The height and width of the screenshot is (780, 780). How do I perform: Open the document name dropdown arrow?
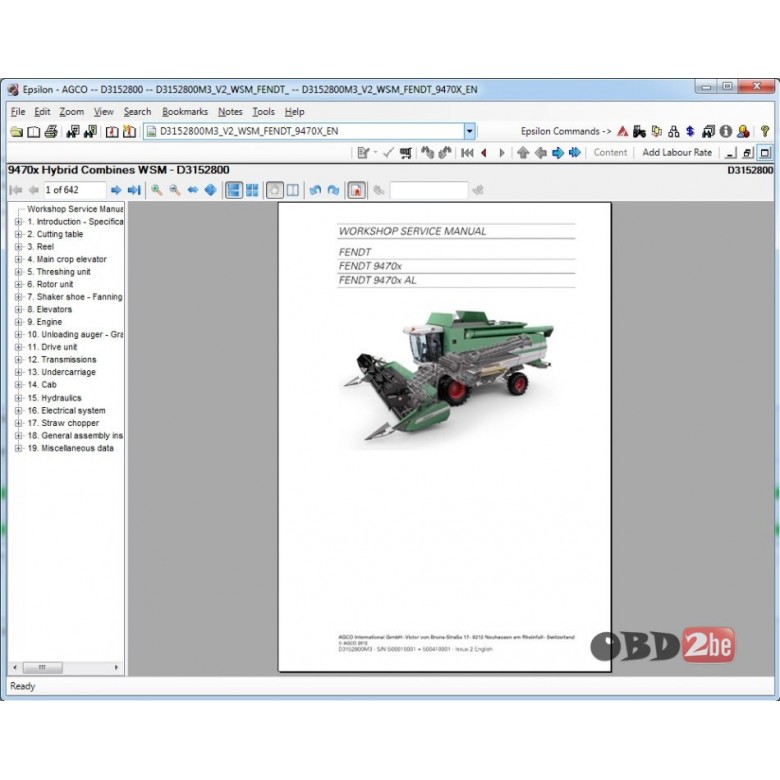(469, 131)
